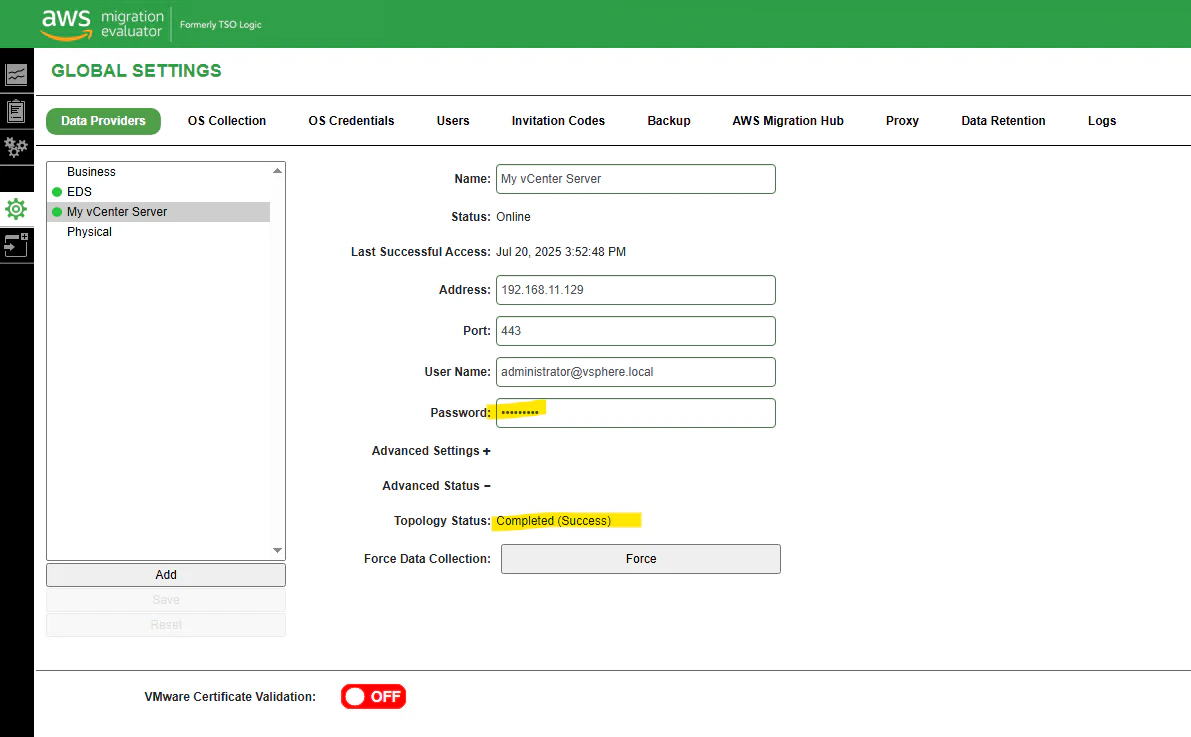Screen dimensions: 1191x737
Task: Open AWS Migration Hub tab
Action: pyautogui.click(x=788, y=121)
